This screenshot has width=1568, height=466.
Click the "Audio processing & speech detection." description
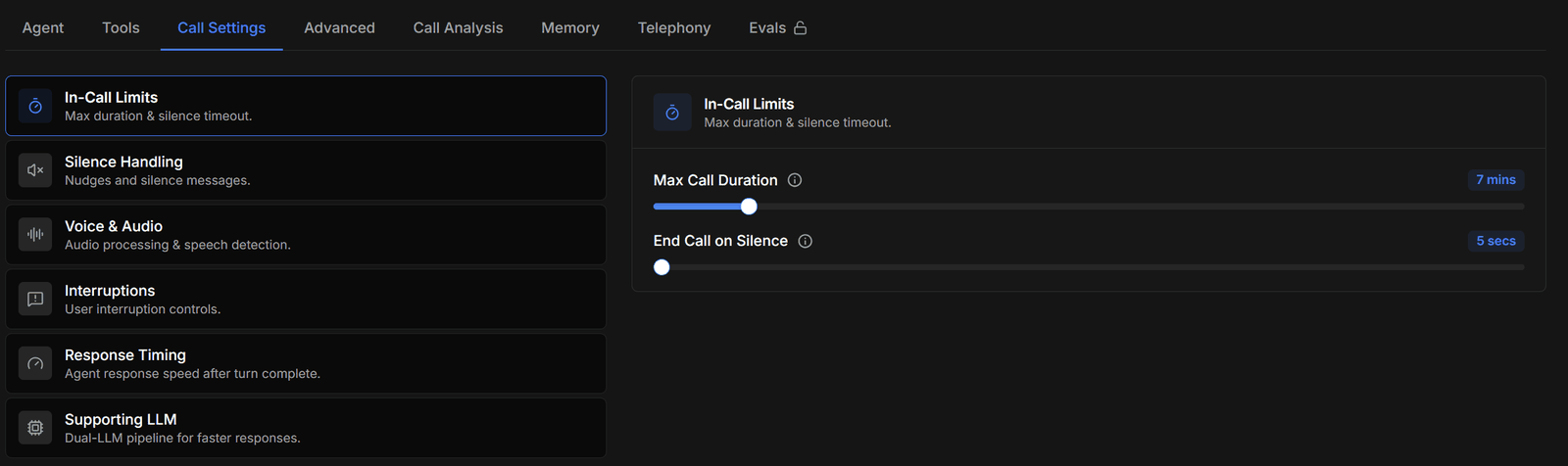[177, 245]
